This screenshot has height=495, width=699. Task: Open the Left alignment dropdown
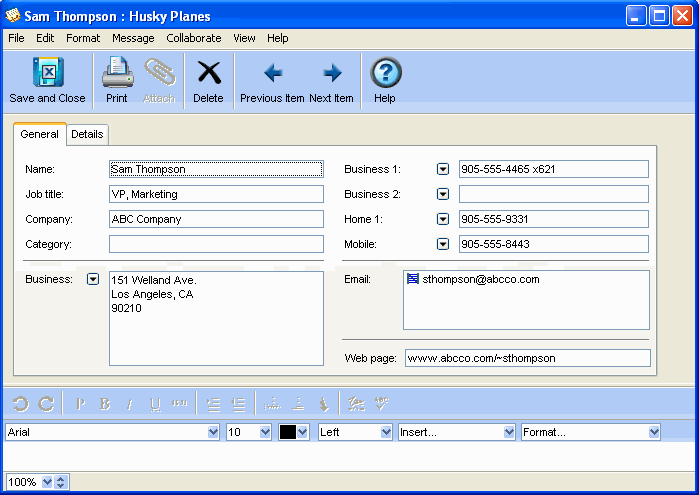point(386,432)
